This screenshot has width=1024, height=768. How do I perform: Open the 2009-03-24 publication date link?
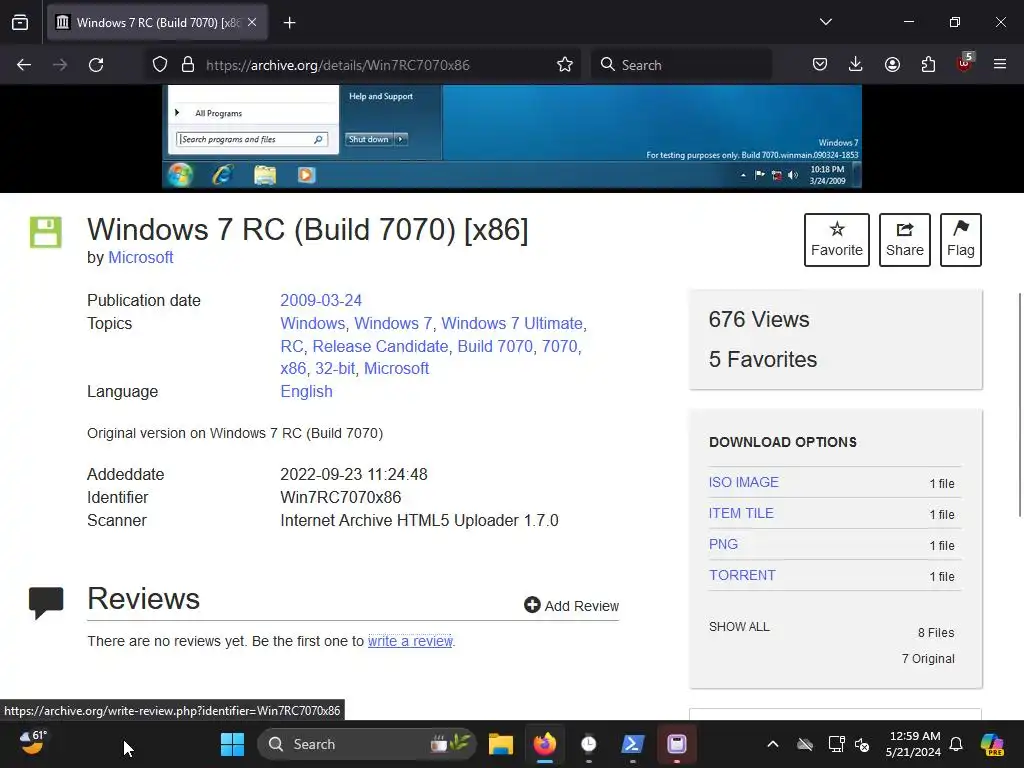click(x=321, y=300)
